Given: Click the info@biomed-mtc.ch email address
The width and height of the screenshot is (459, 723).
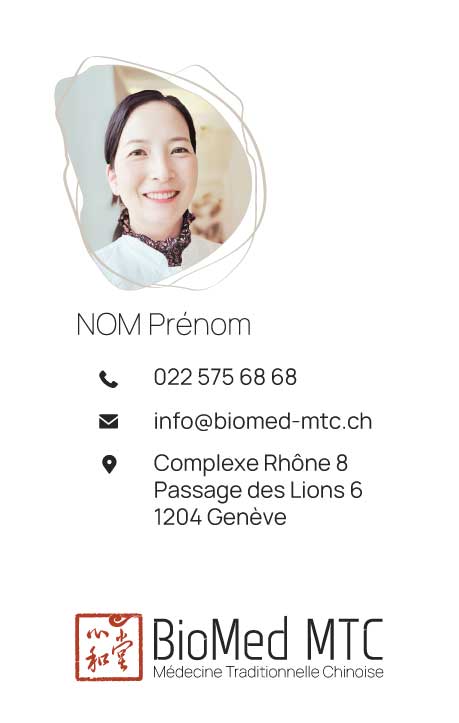Looking at the screenshot, I should 263,421.
